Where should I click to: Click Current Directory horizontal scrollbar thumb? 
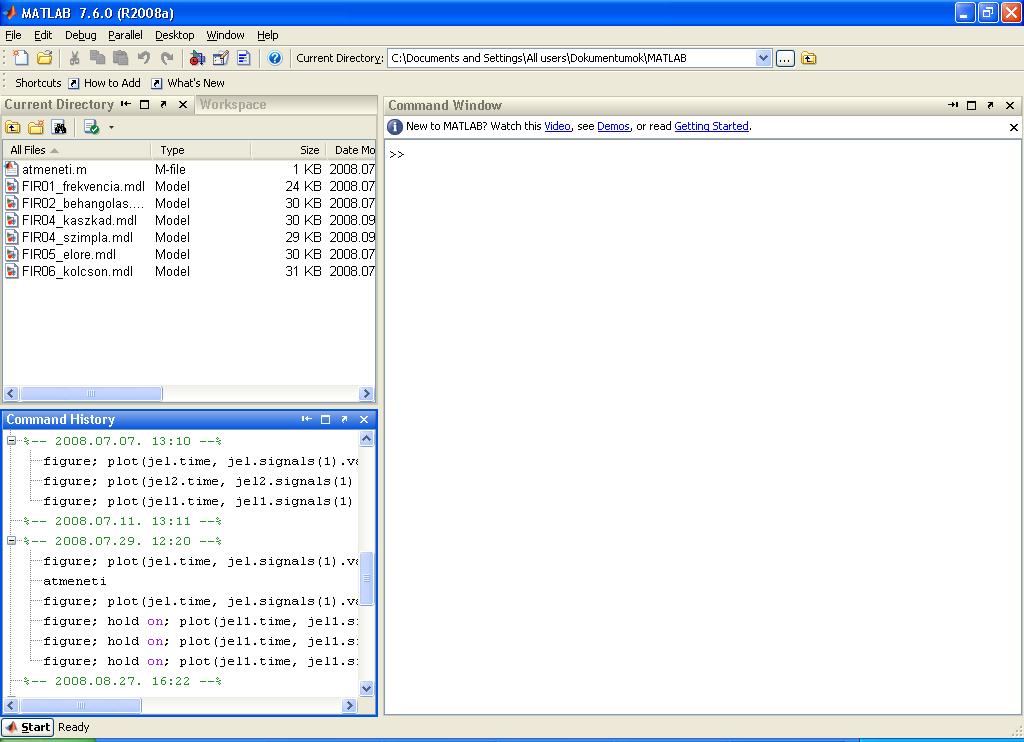(x=91, y=393)
